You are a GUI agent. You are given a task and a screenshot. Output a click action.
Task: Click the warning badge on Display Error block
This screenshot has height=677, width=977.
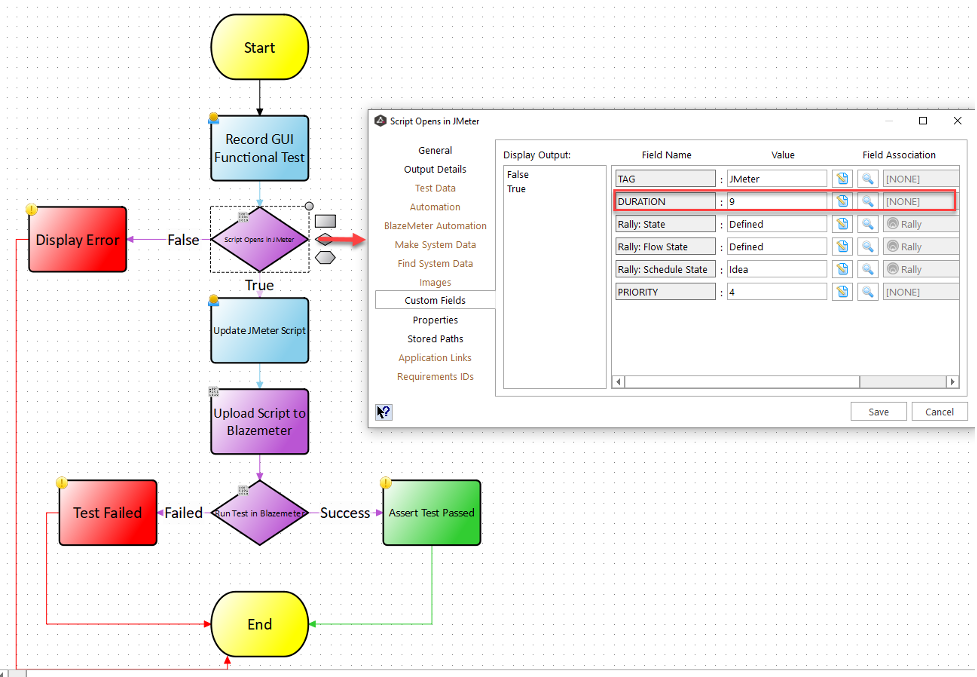31,211
